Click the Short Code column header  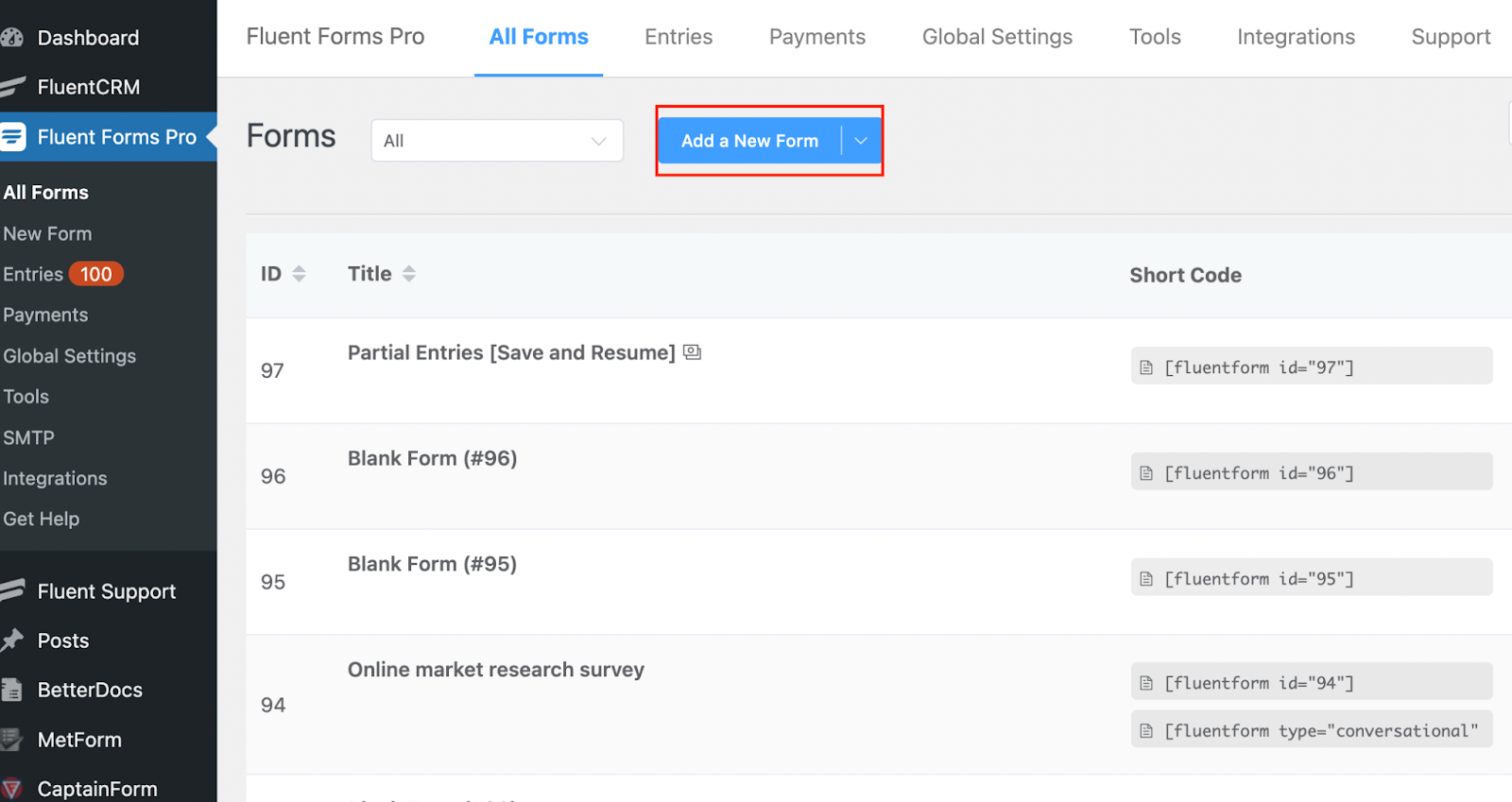[1185, 275]
